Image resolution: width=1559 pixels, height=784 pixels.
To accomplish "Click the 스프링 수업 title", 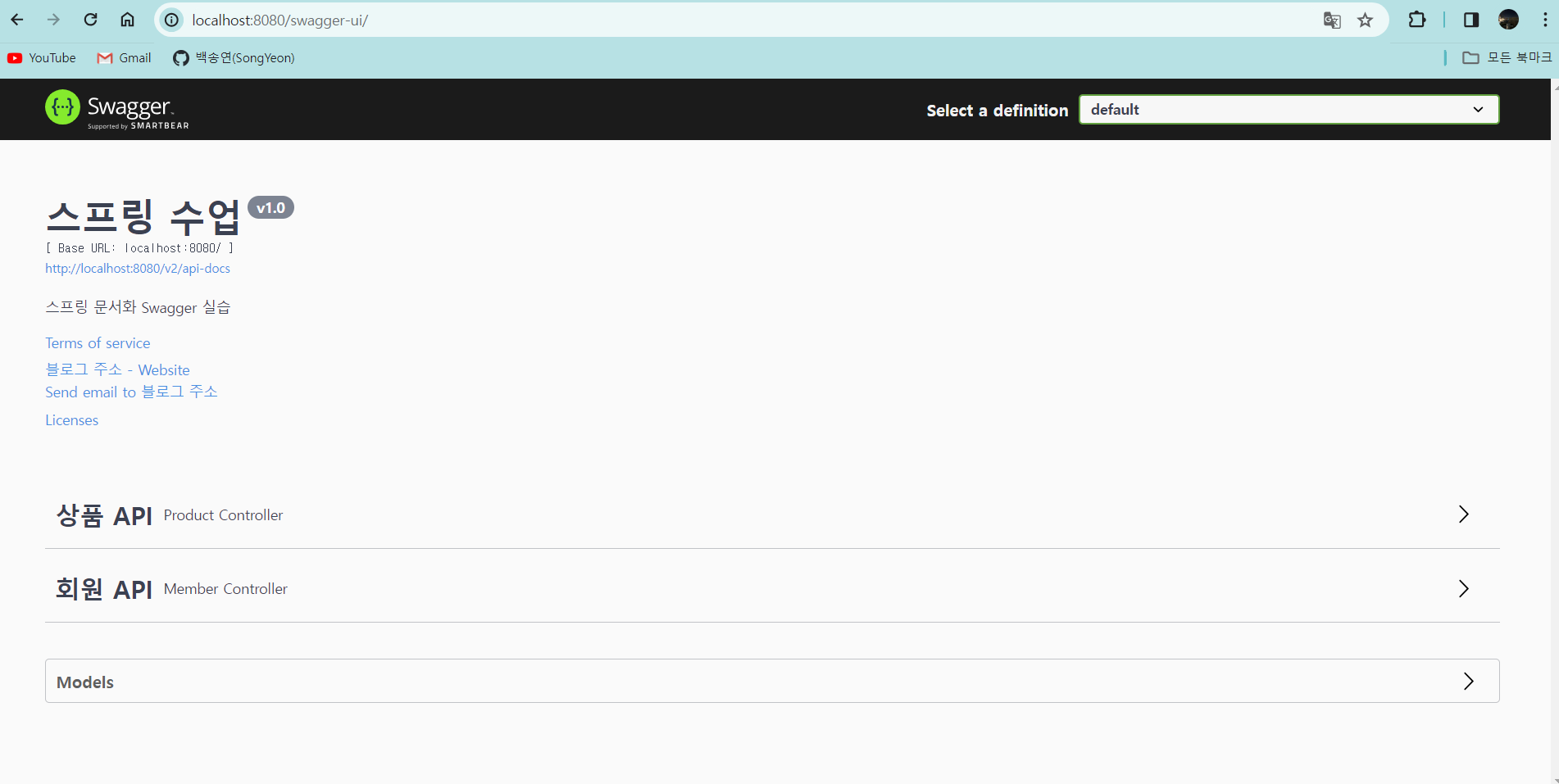I will [143, 217].
